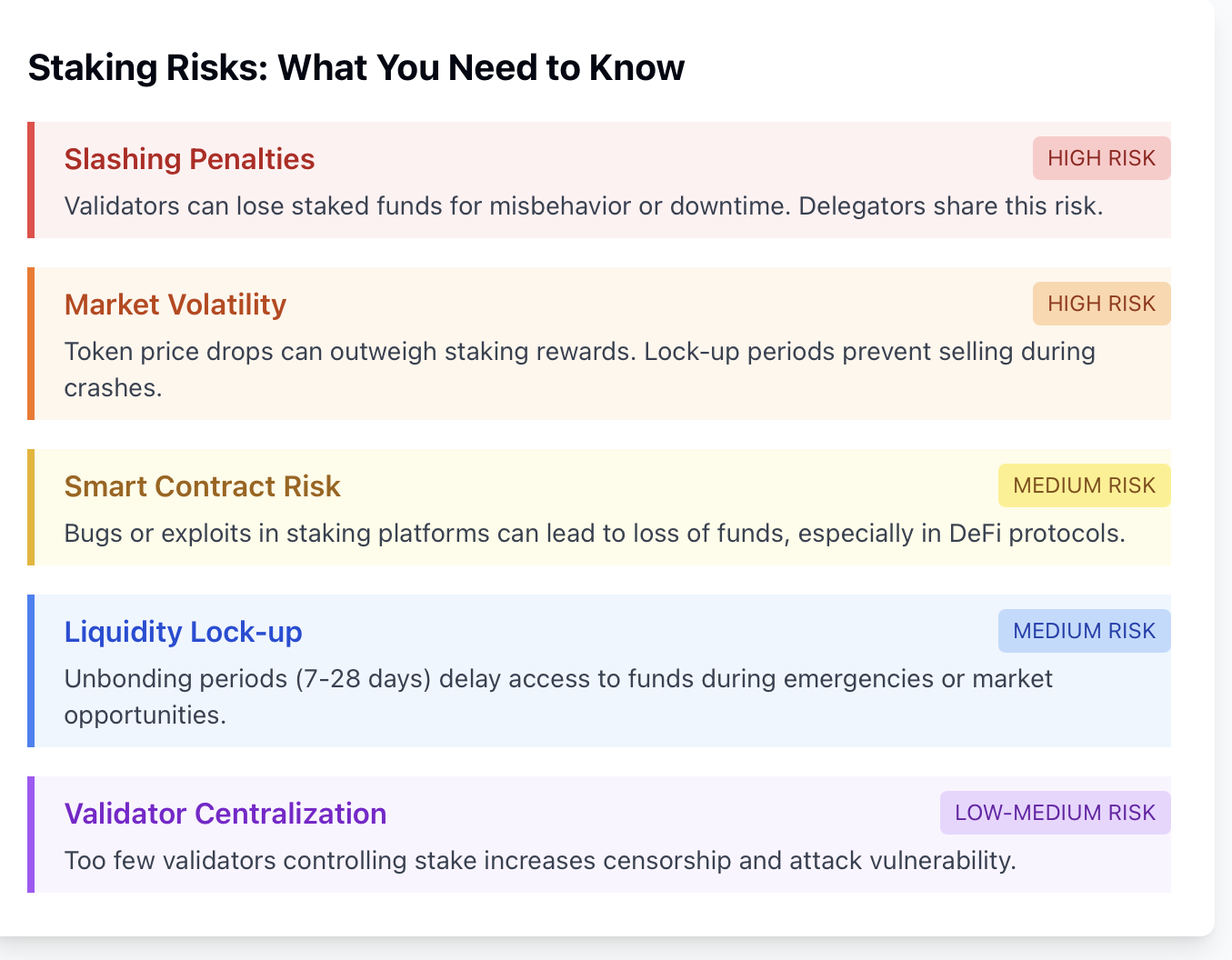Click the purple accent bar on Validator Centralization
Screen dimensions: 1232x960
31,835
